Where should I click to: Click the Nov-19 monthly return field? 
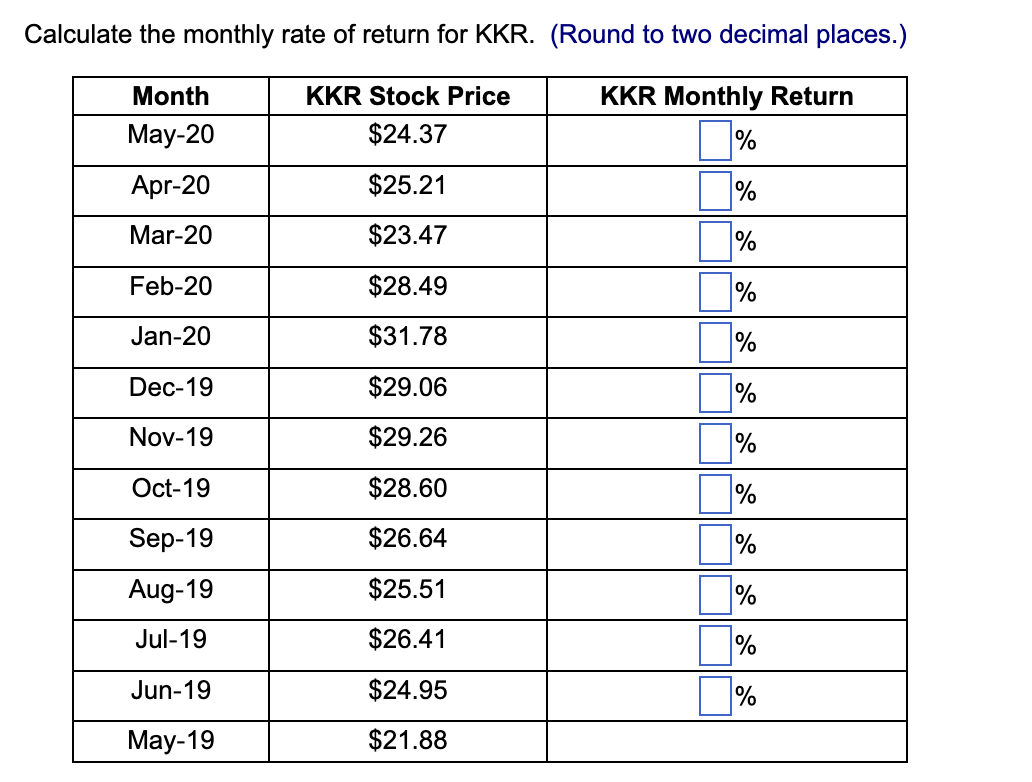[x=715, y=444]
